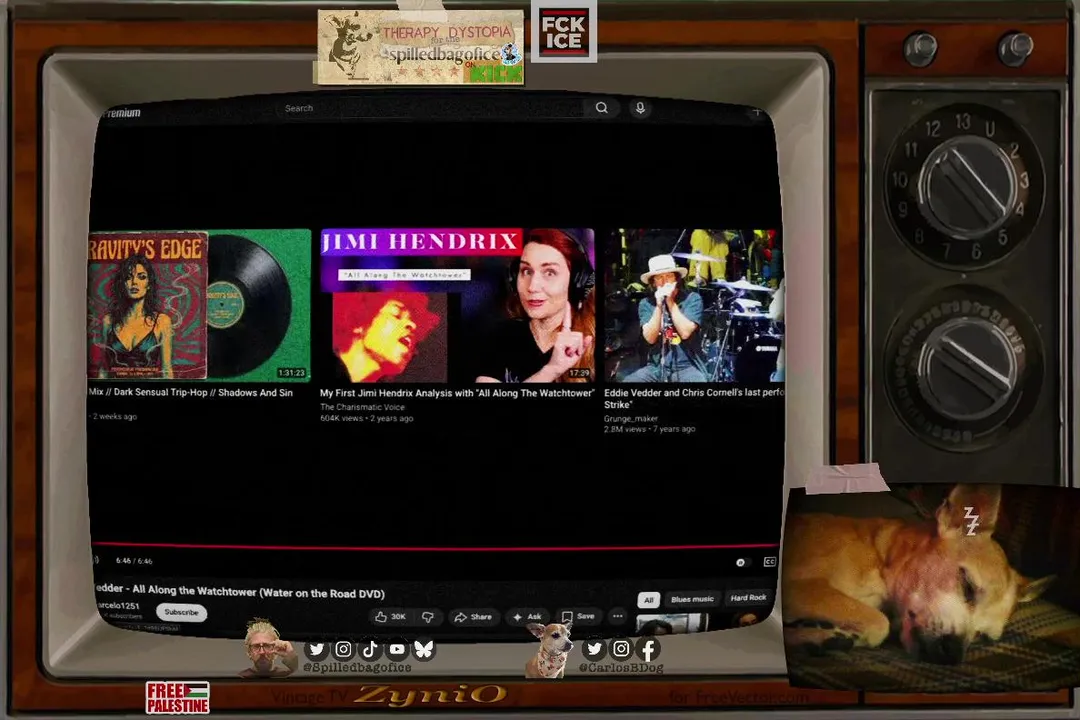
Task: Click the "604K views • 2 years ago" text
Action: click(366, 418)
